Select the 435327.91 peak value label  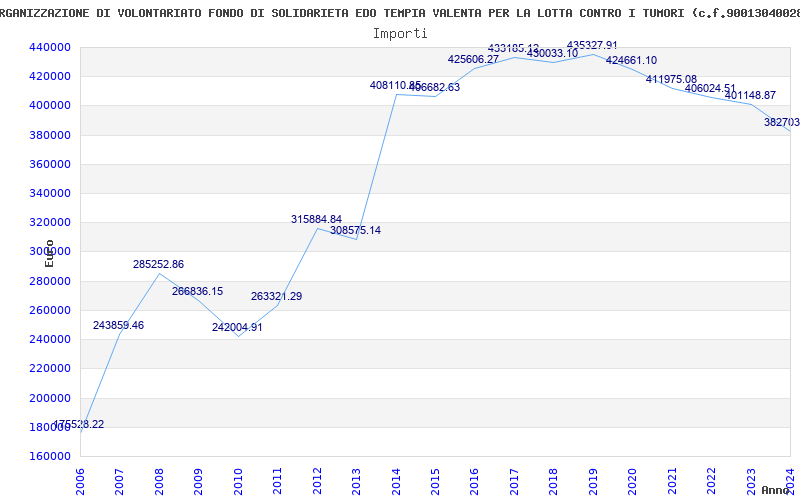pos(592,46)
